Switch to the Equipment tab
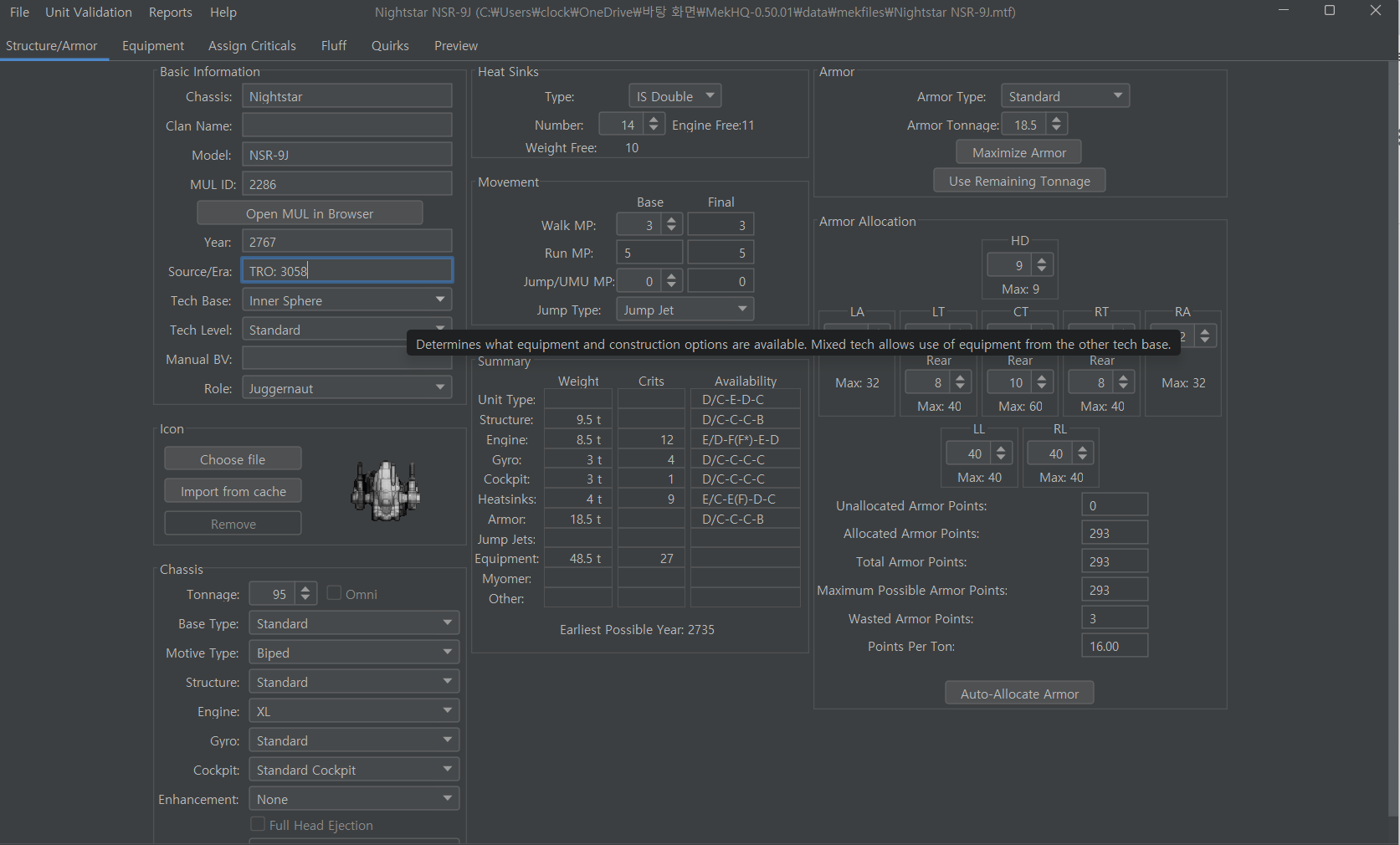Screen dimensions: 1400x845 [152, 46]
